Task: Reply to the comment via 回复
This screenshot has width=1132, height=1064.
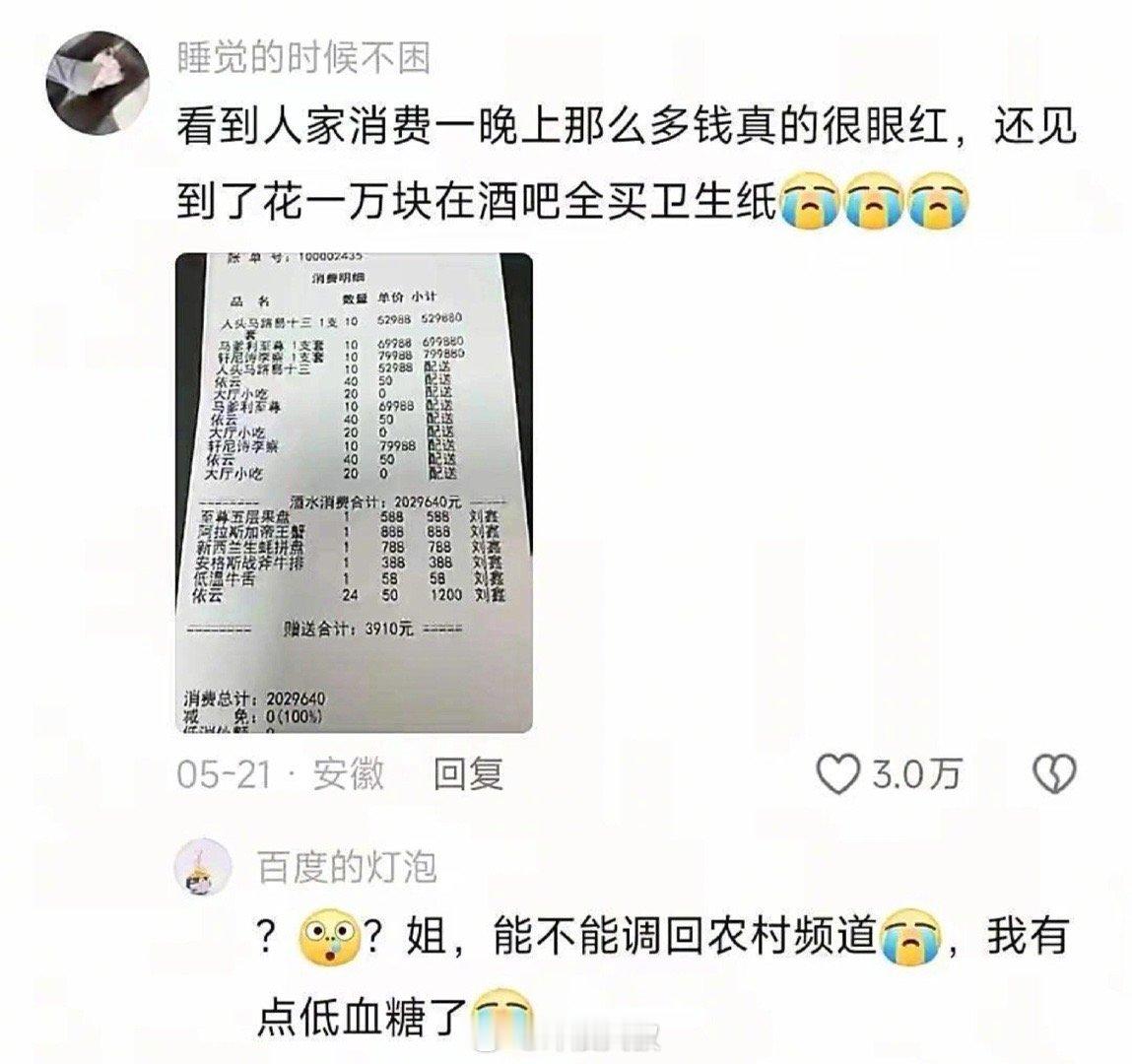Action: (x=469, y=774)
